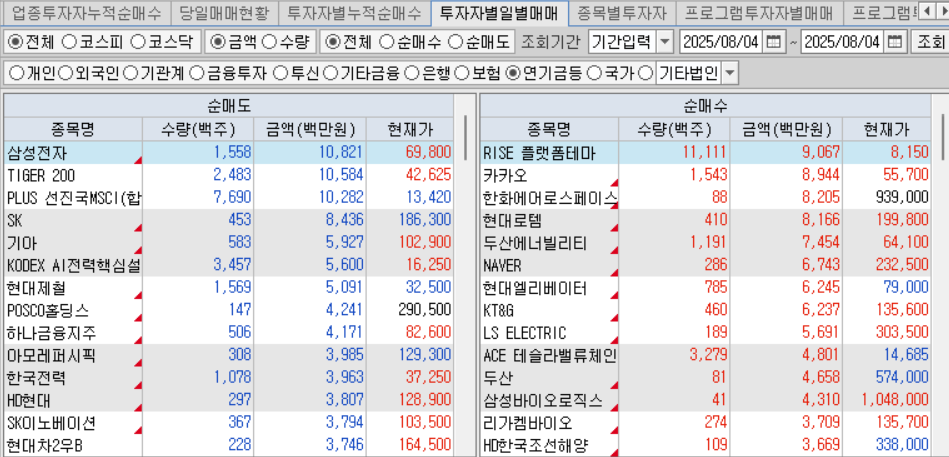Click tab scroll left arrow
This screenshot has height=457, width=949.
(x=928, y=11)
